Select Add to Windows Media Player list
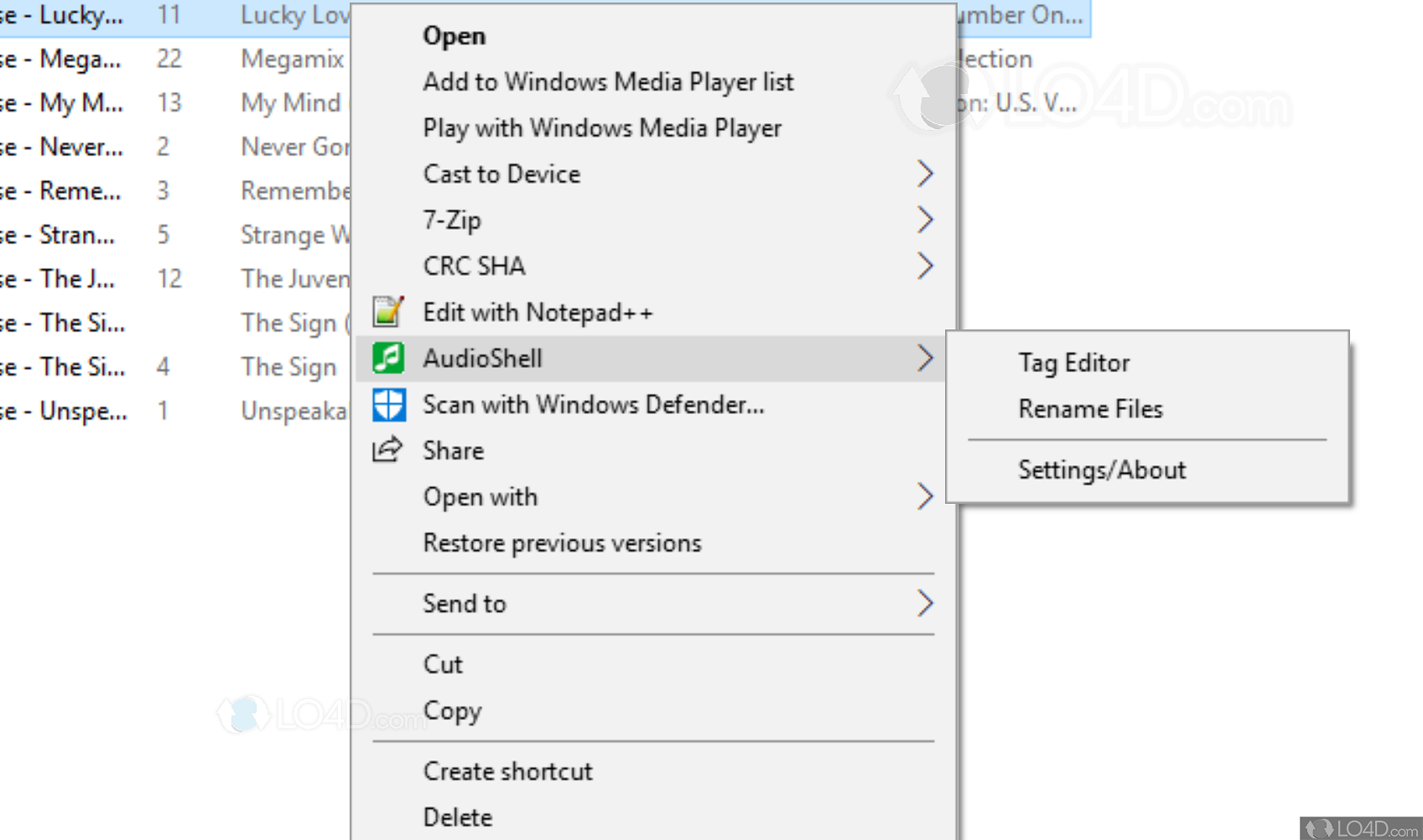The width and height of the screenshot is (1423, 840). 608,82
